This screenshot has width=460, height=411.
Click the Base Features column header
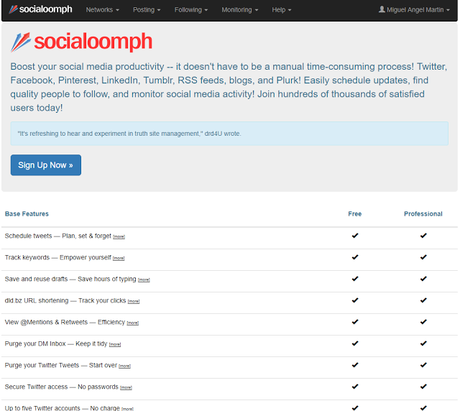coord(27,214)
